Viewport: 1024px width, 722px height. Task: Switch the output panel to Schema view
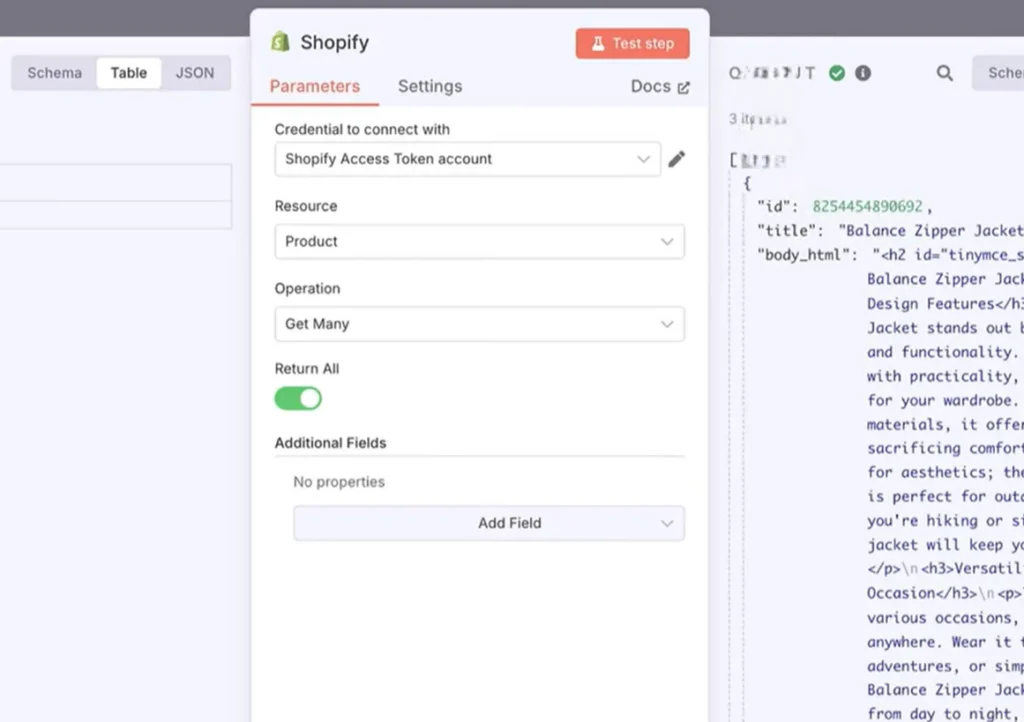click(1002, 73)
